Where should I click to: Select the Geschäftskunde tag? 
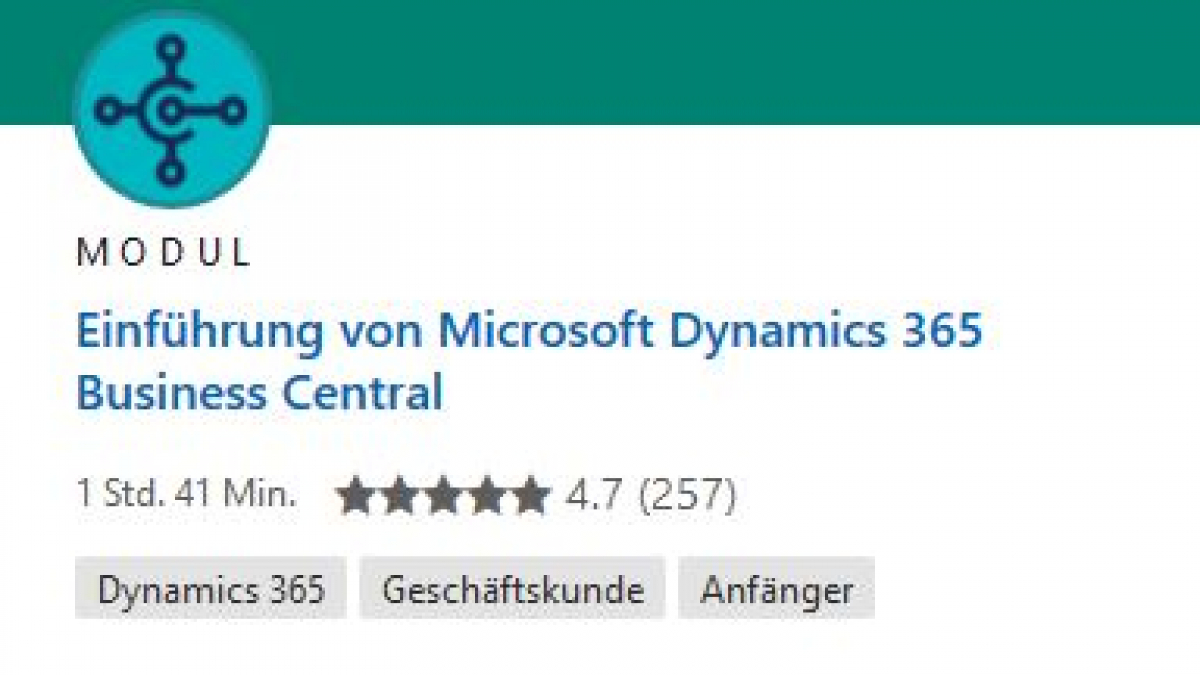click(513, 589)
